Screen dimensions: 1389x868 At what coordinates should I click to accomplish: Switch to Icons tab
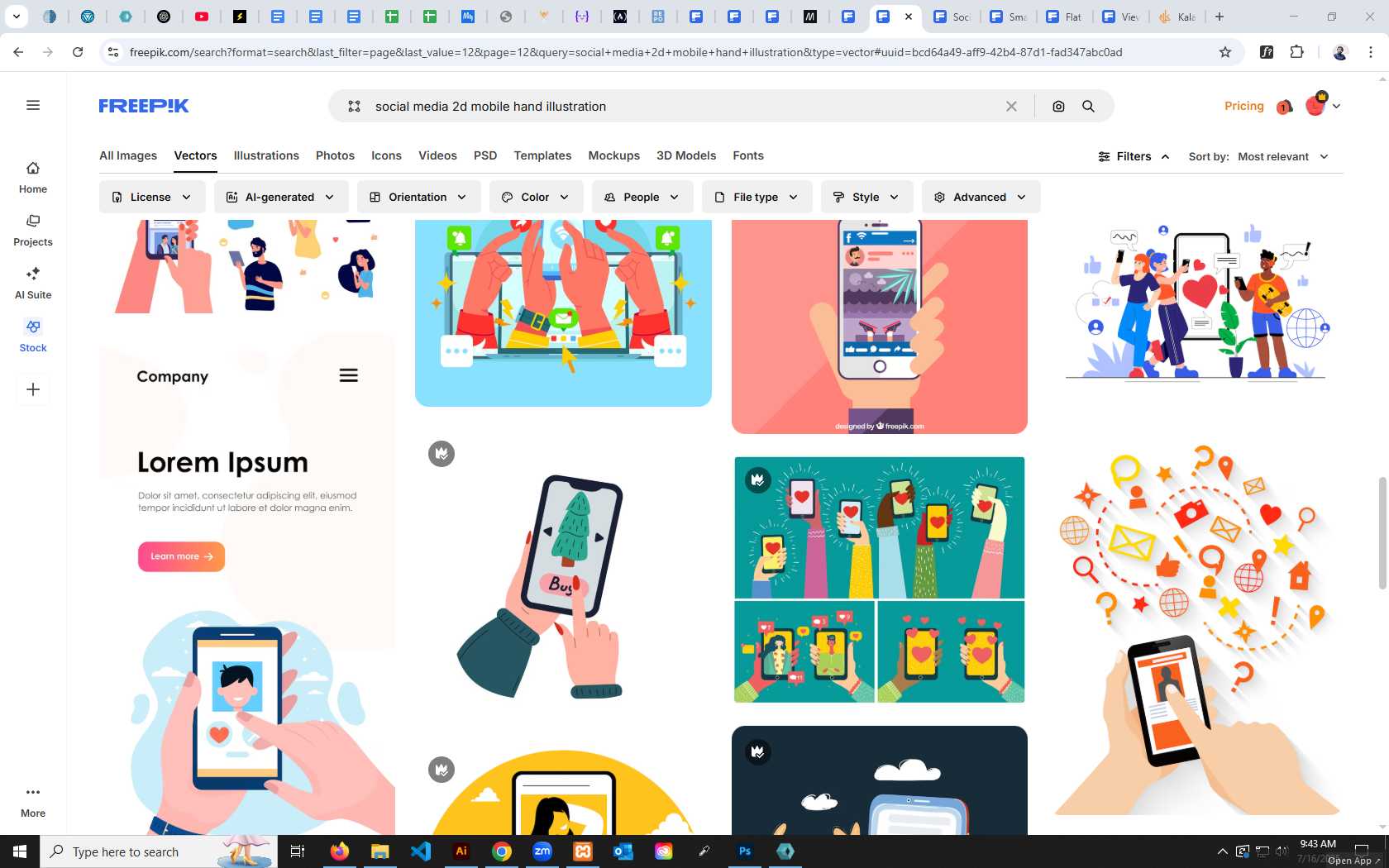pos(386,155)
